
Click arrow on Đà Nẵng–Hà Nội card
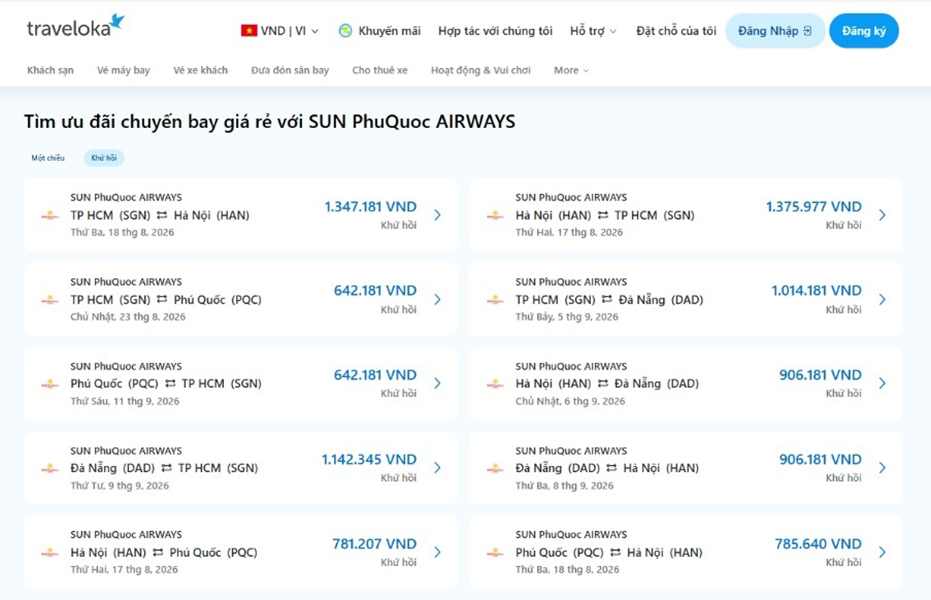tap(882, 468)
